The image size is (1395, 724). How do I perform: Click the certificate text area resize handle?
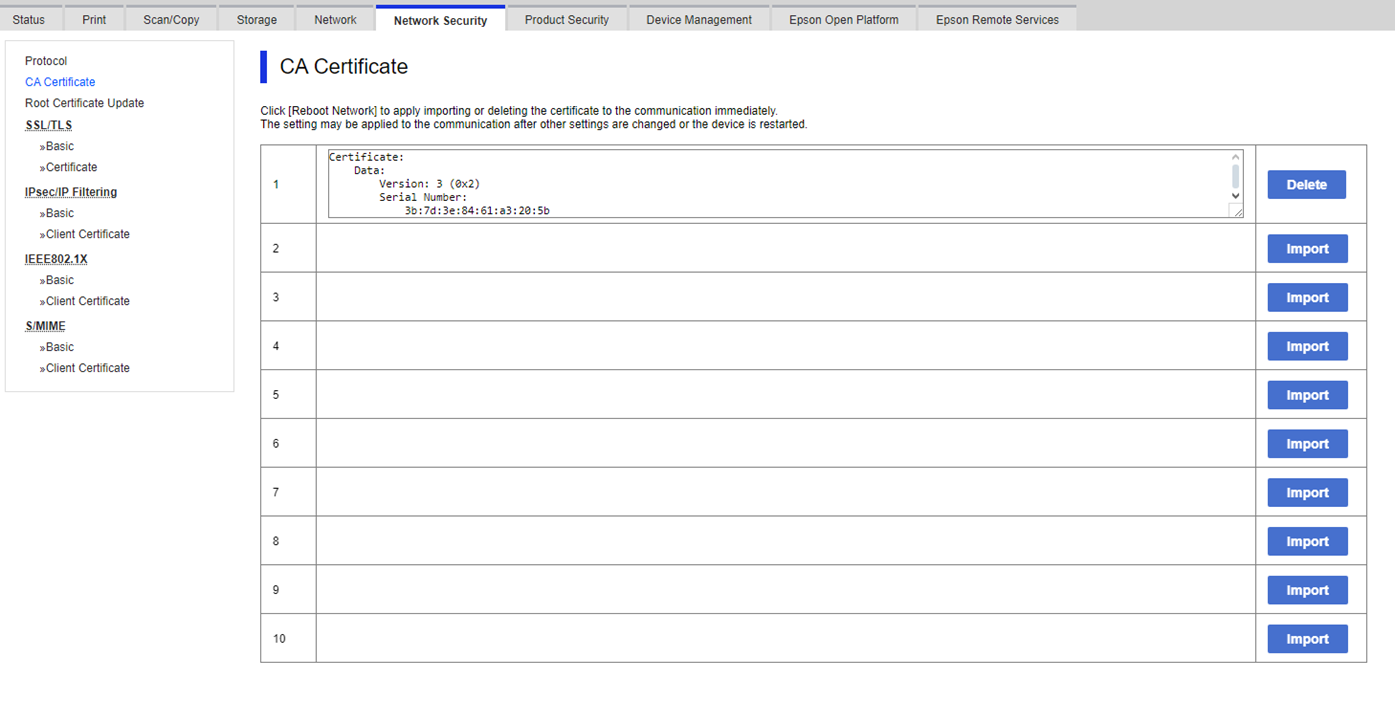click(1237, 211)
